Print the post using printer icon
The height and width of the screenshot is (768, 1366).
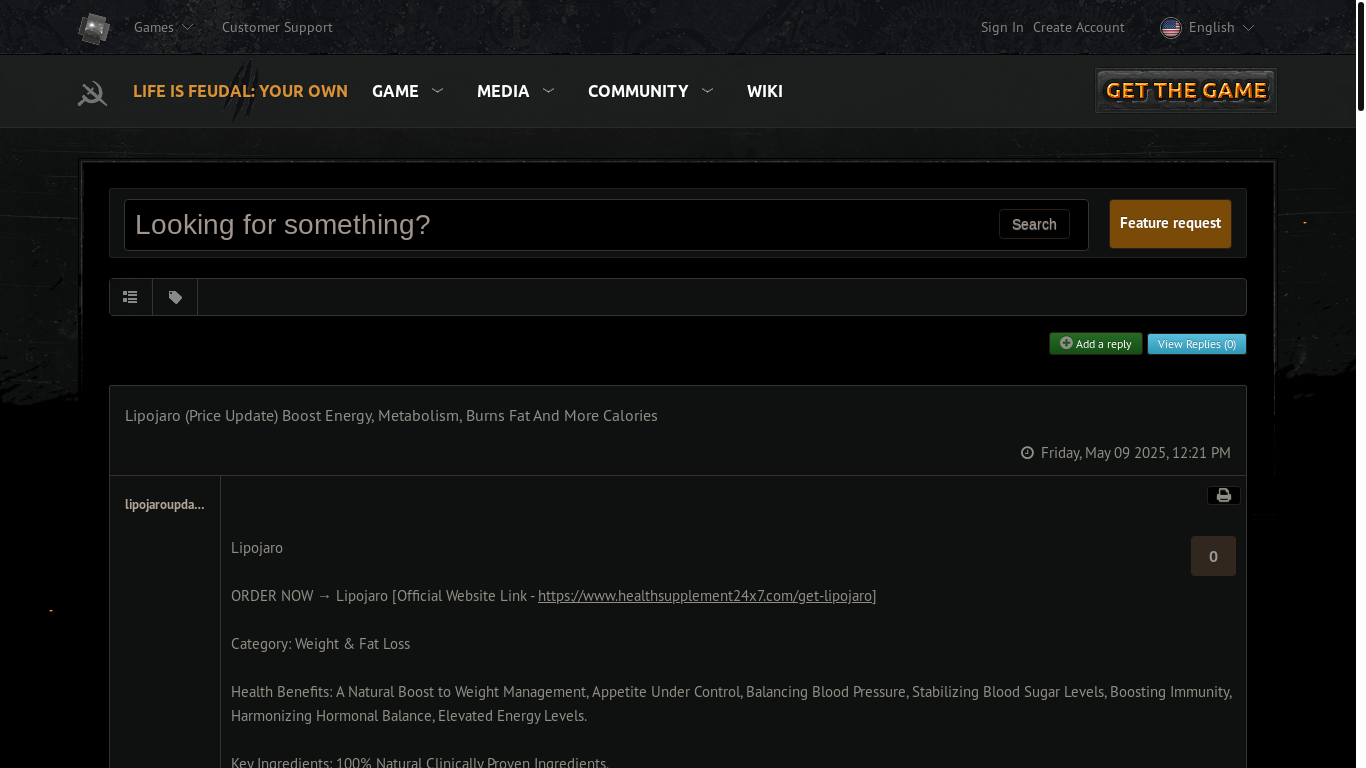pyautogui.click(x=1224, y=495)
